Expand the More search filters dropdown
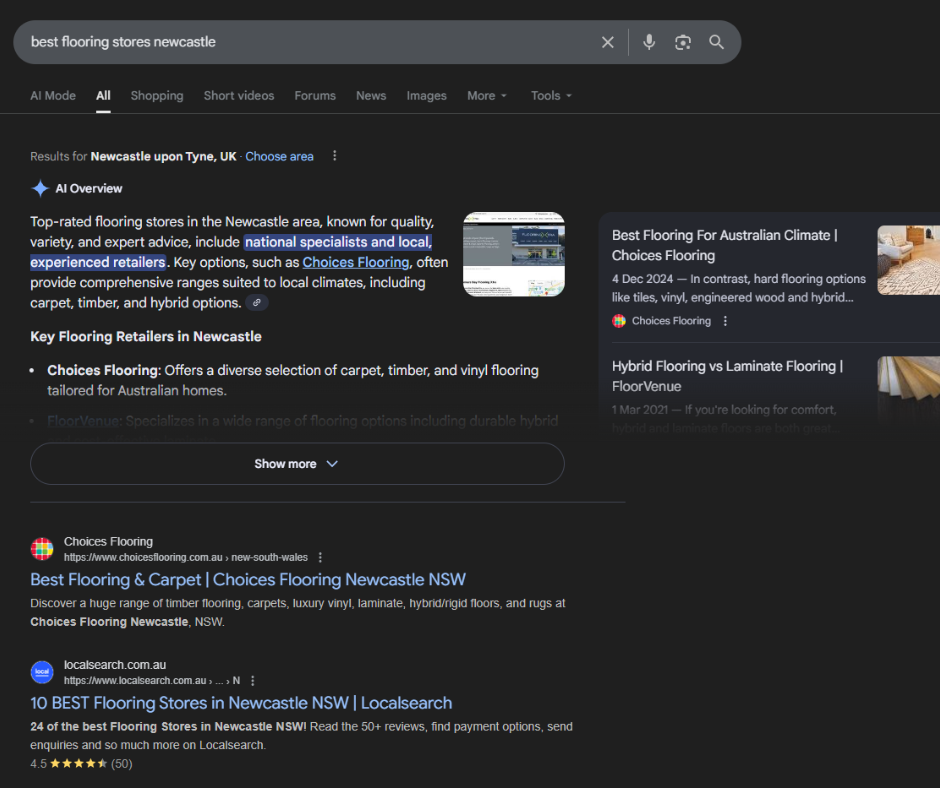This screenshot has height=788, width=940. coord(487,96)
